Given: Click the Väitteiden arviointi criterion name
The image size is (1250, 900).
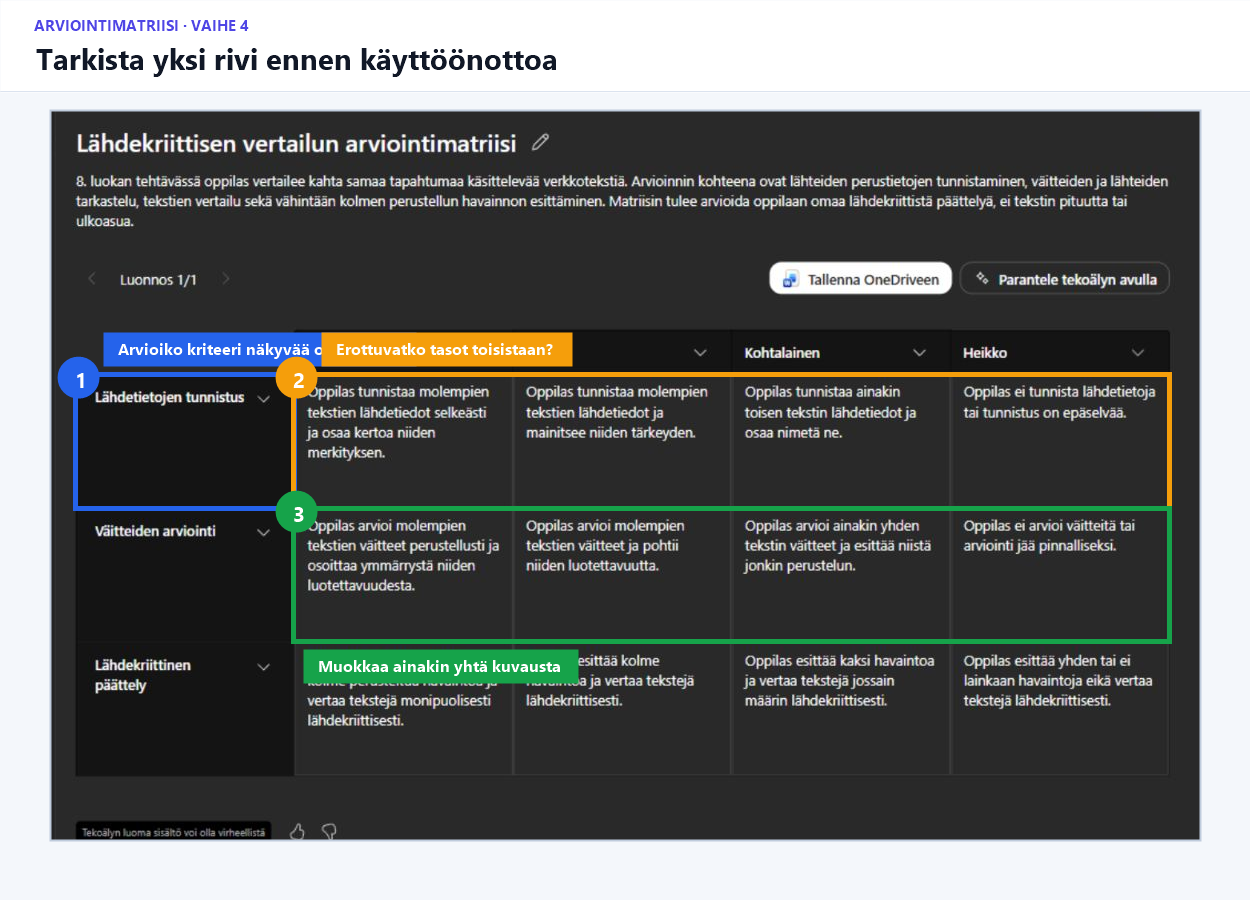Looking at the screenshot, I should click(x=155, y=531).
